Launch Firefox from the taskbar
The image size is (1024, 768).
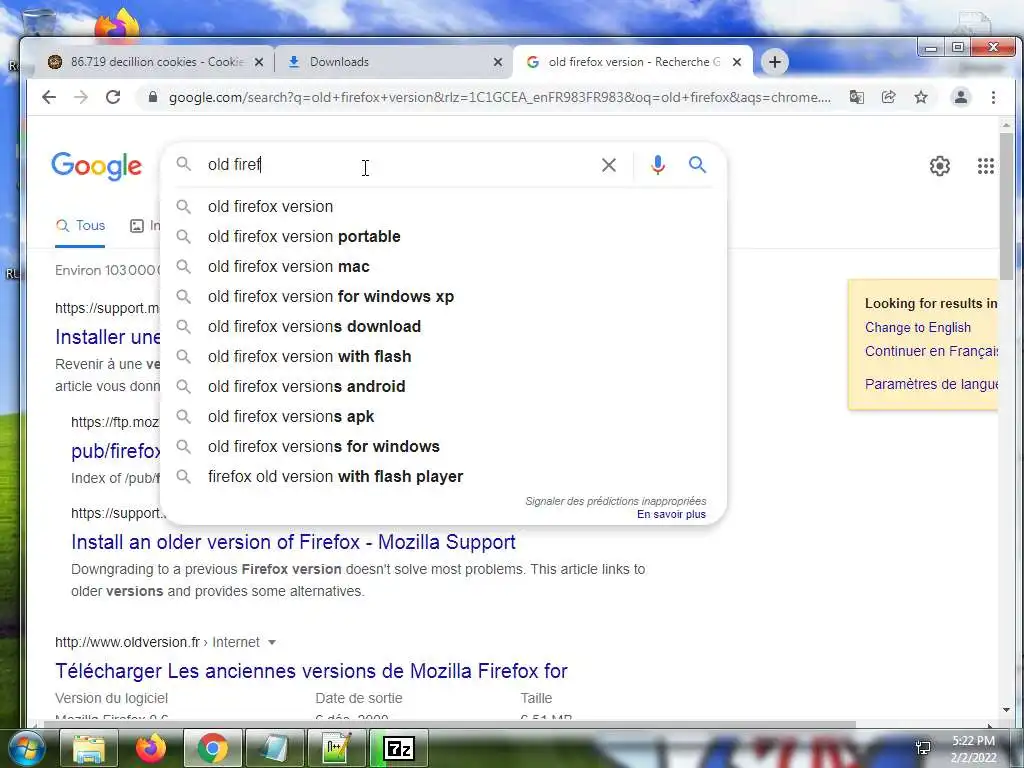tap(151, 749)
